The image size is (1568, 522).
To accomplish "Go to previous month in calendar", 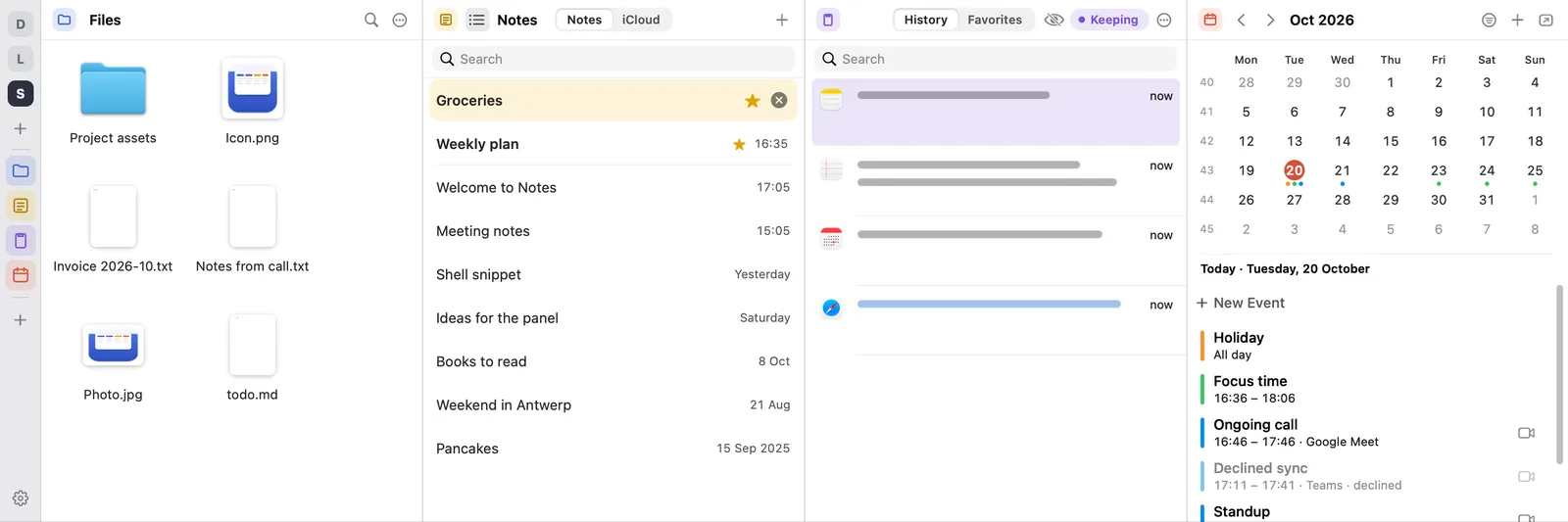I will [1242, 20].
